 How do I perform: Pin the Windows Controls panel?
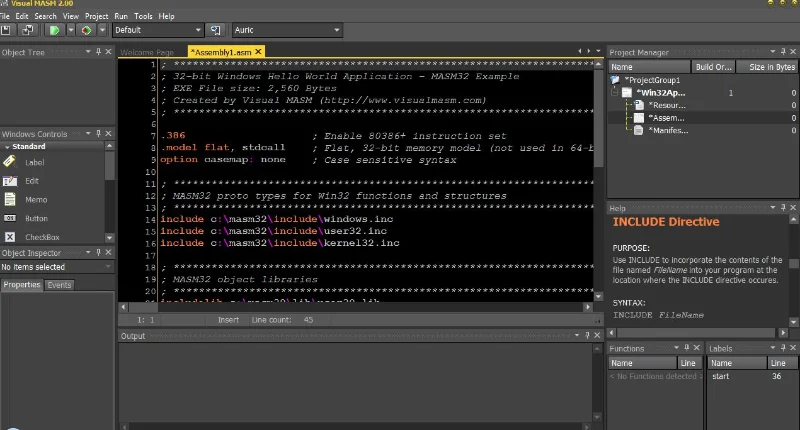pos(98,133)
